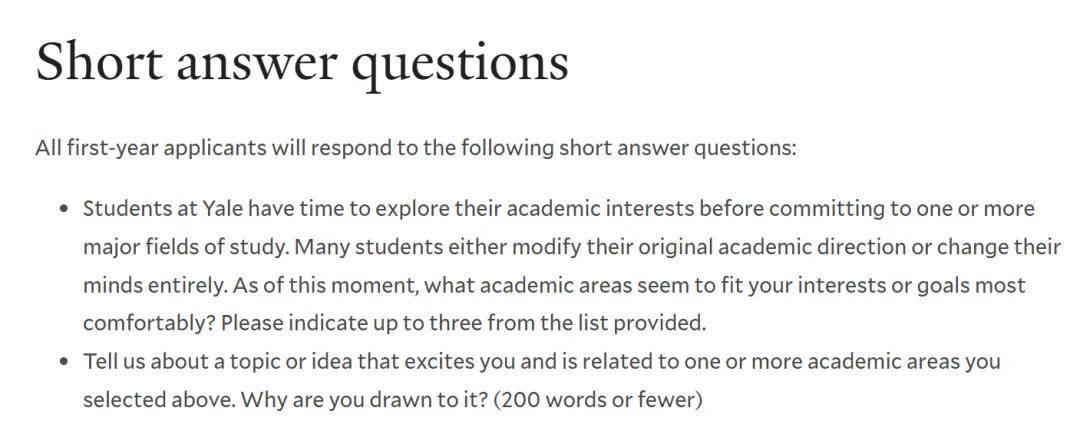1080x431 pixels.
Task: Click the words "short answer questions:" in intro
Action: (x=677, y=148)
